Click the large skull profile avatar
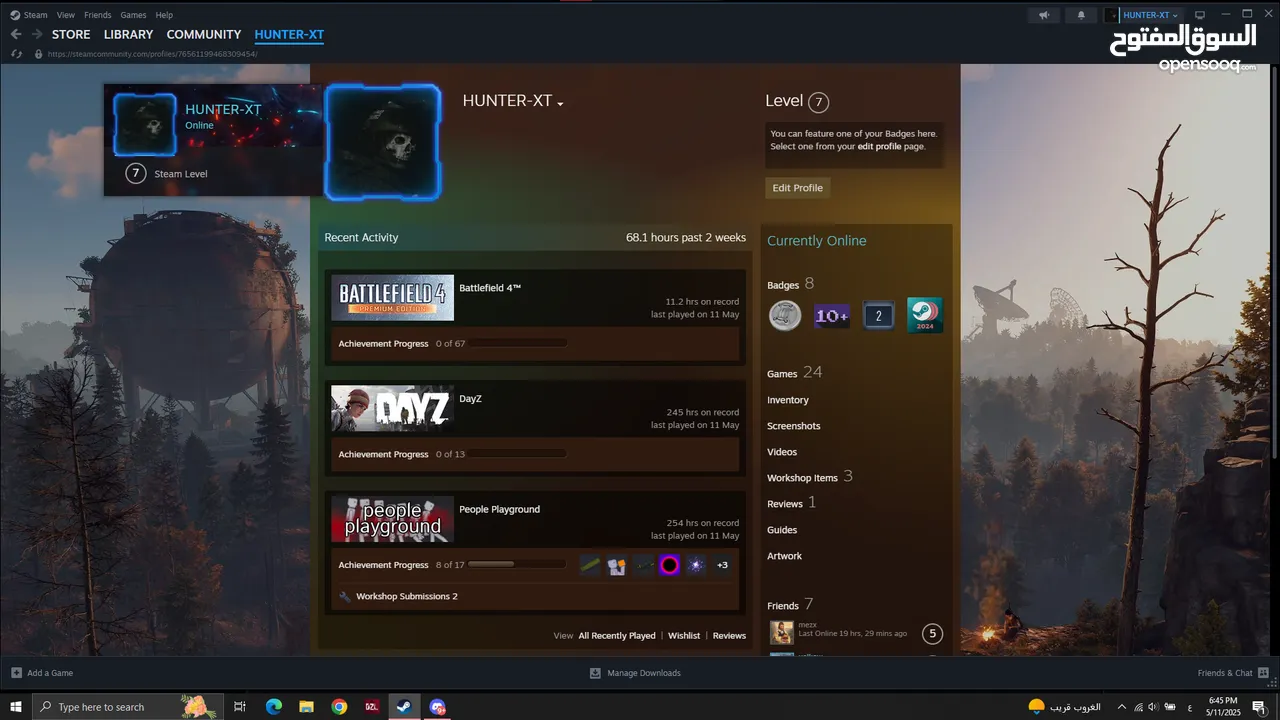 (383, 142)
